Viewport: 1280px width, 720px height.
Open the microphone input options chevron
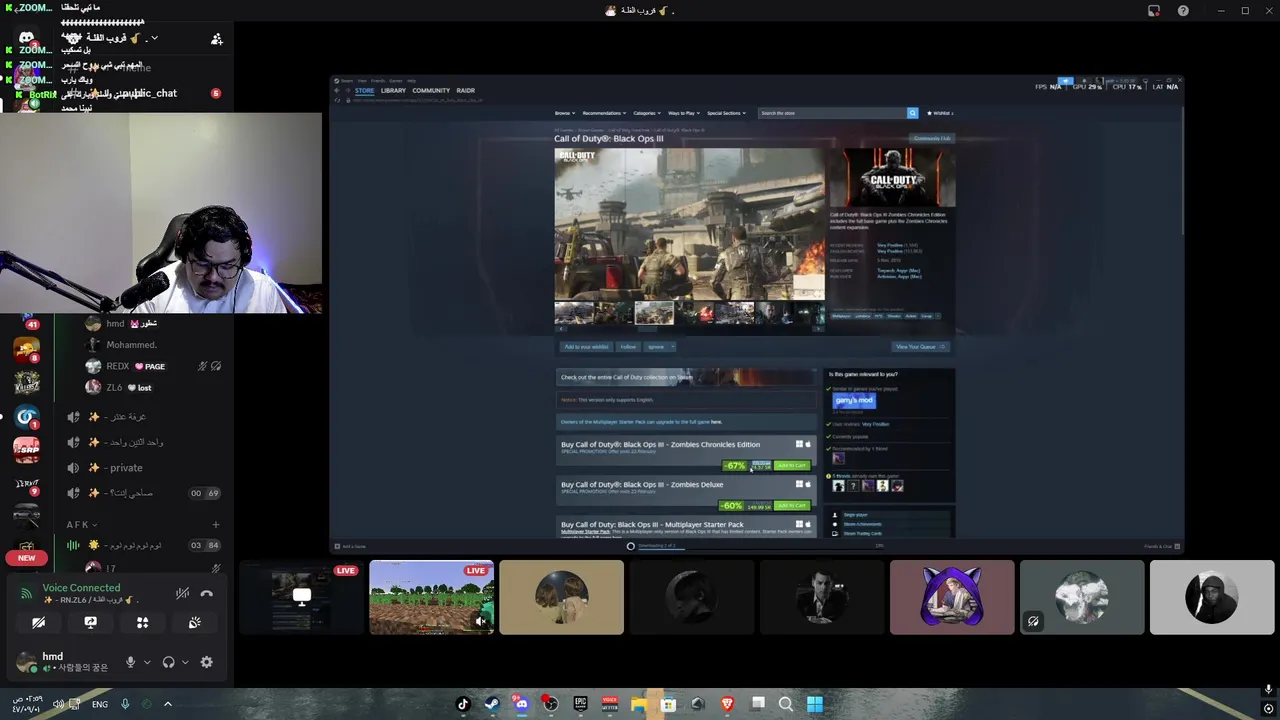tap(147, 662)
